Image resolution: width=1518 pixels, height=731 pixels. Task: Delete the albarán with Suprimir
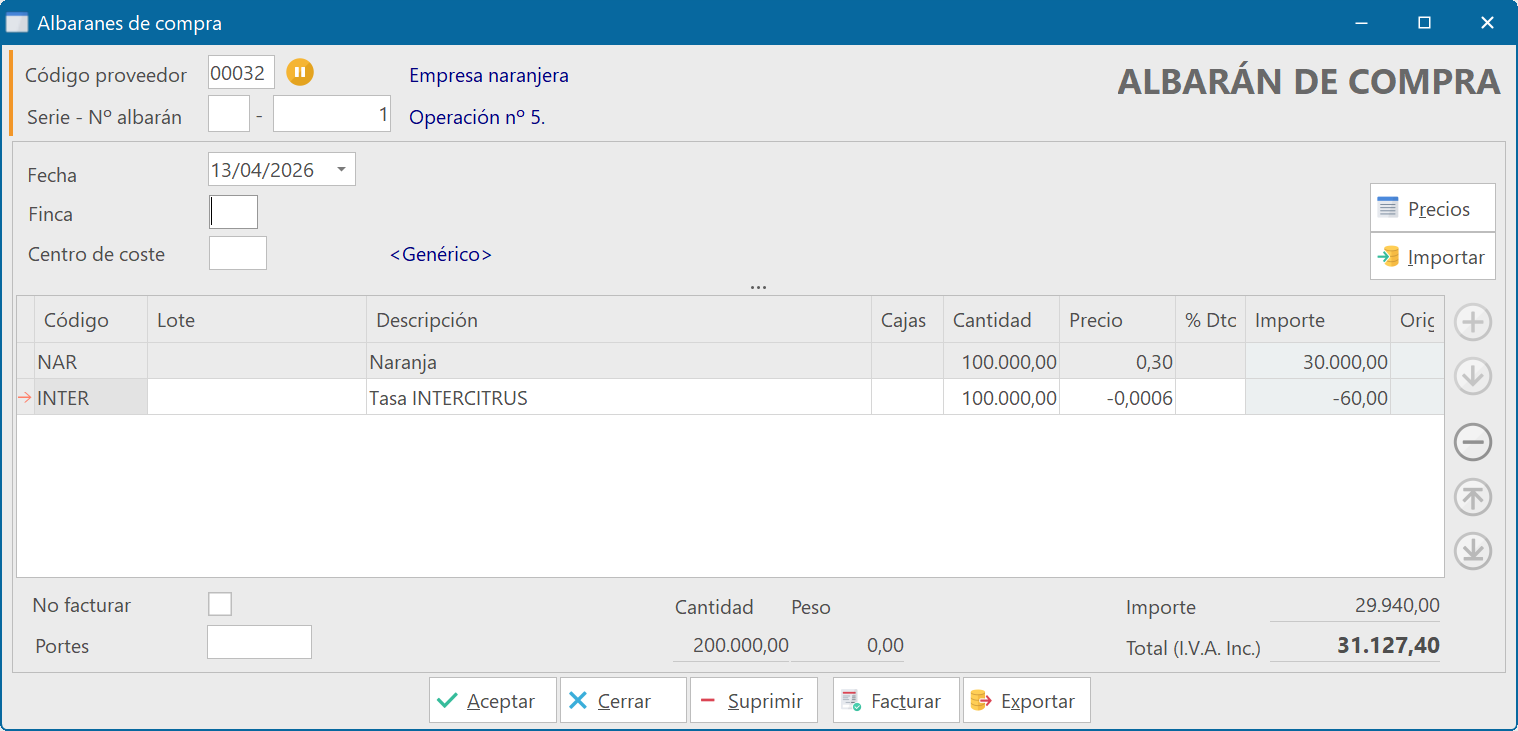[753, 701]
